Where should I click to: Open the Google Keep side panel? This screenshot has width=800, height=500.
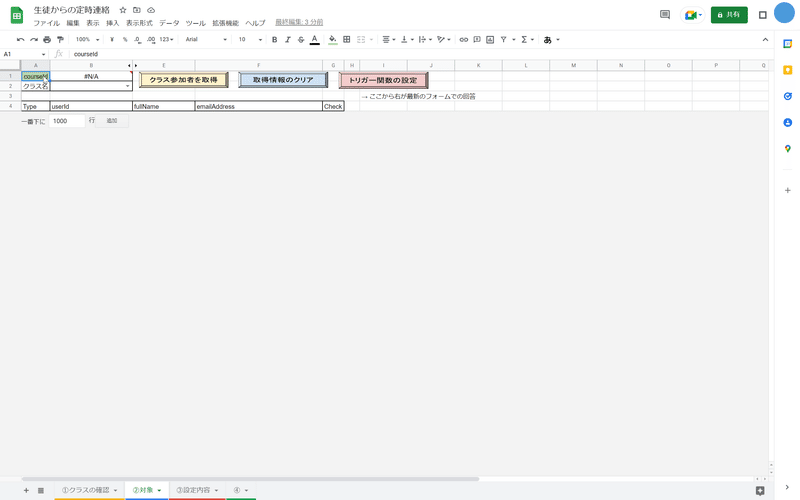click(x=787, y=70)
